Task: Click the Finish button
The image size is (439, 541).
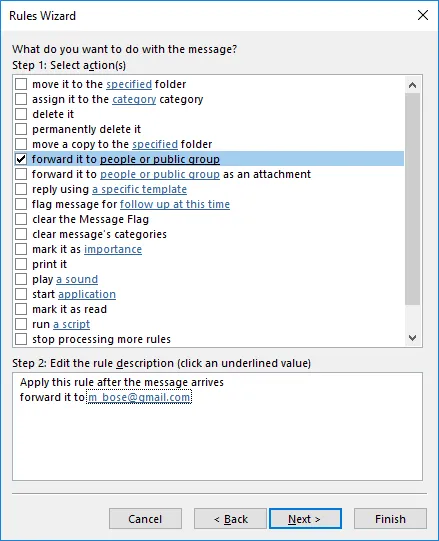Action: click(390, 519)
